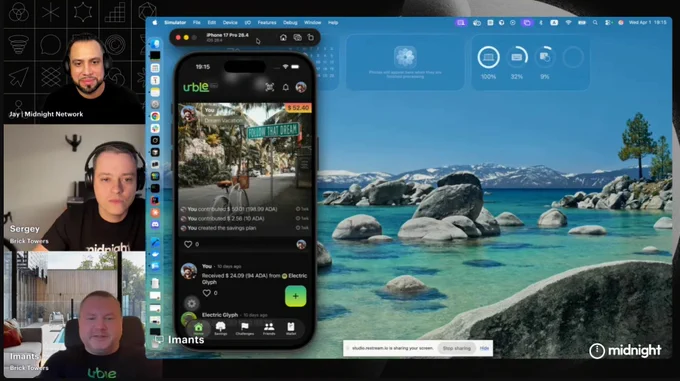Tap the Simulator home button icon
Viewport: 680px width, 381px height.
pos(283,38)
